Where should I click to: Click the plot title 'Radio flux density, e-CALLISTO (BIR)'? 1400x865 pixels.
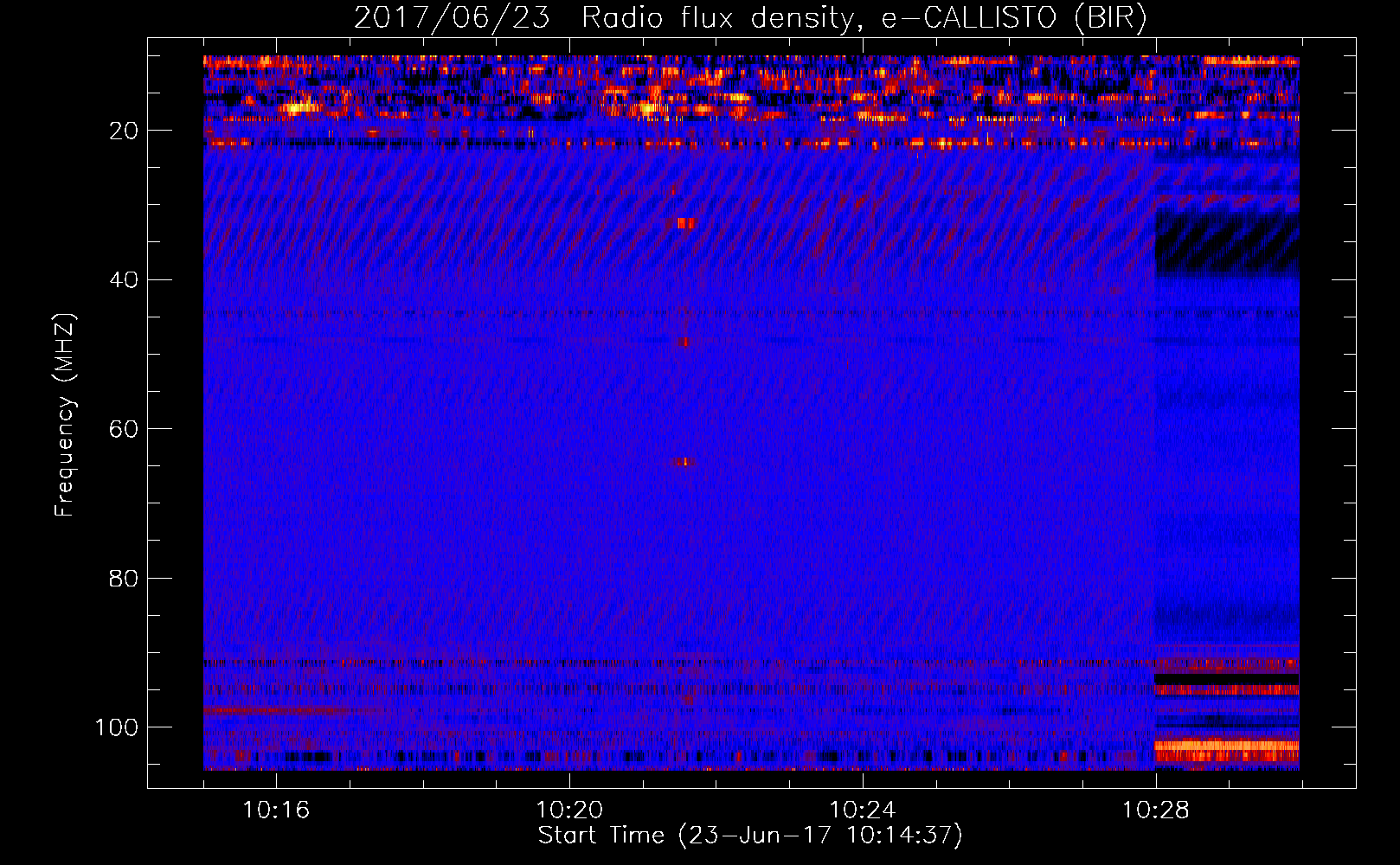point(864,18)
